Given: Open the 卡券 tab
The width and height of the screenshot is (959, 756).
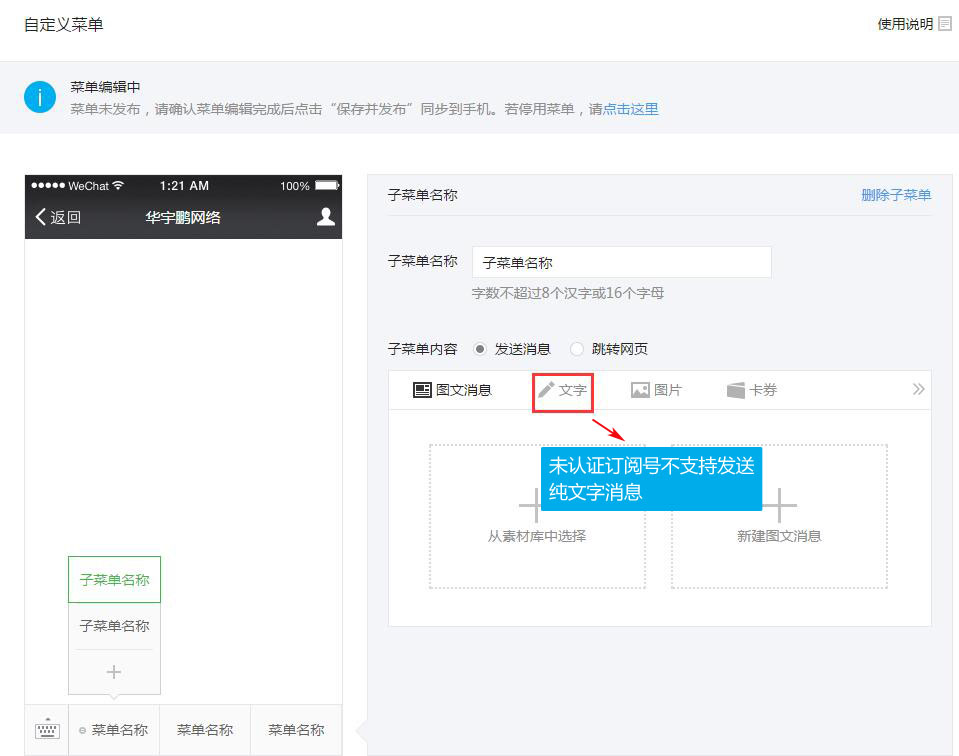Looking at the screenshot, I should coord(751,390).
